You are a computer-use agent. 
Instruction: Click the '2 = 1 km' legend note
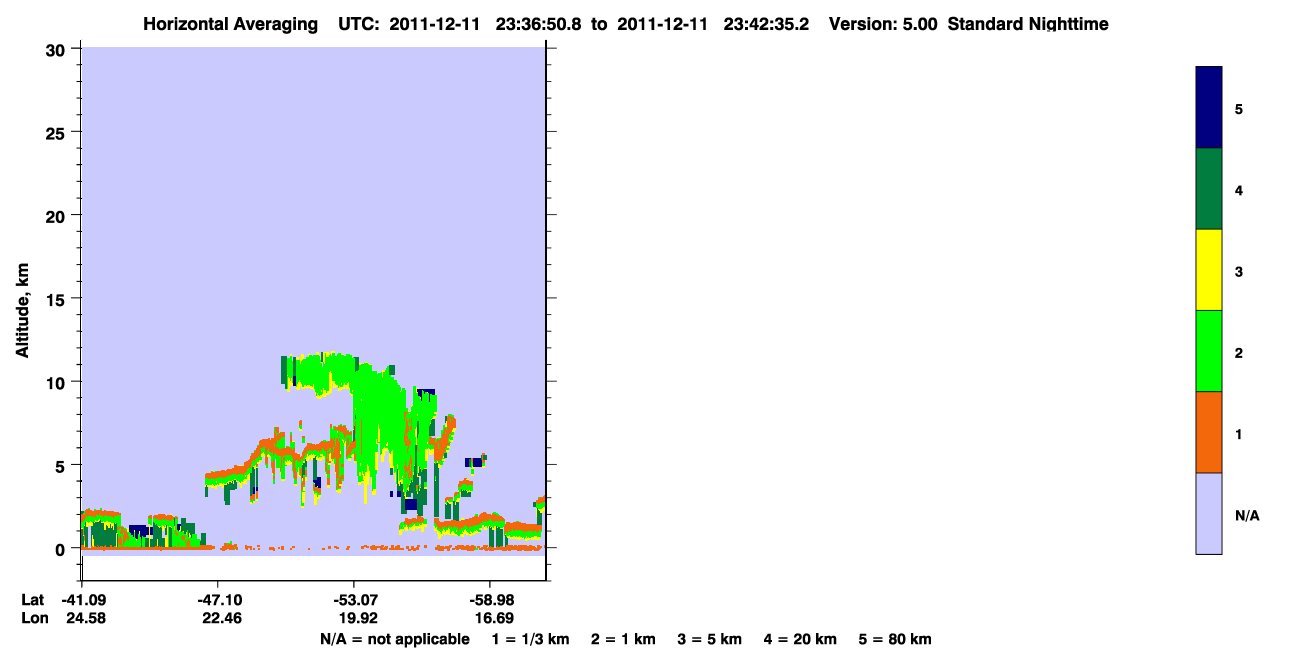623,640
